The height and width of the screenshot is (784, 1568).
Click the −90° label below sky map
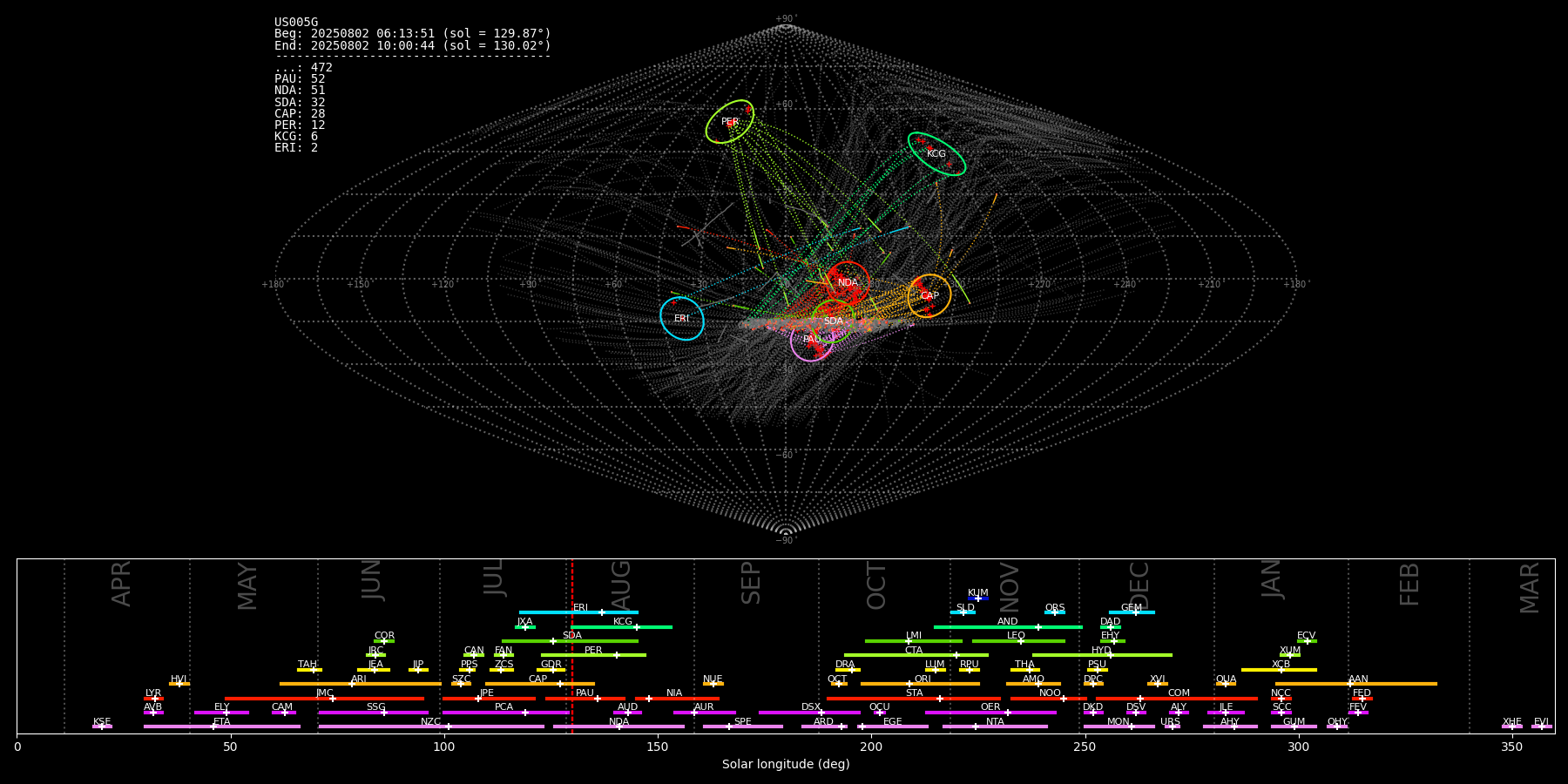click(785, 540)
